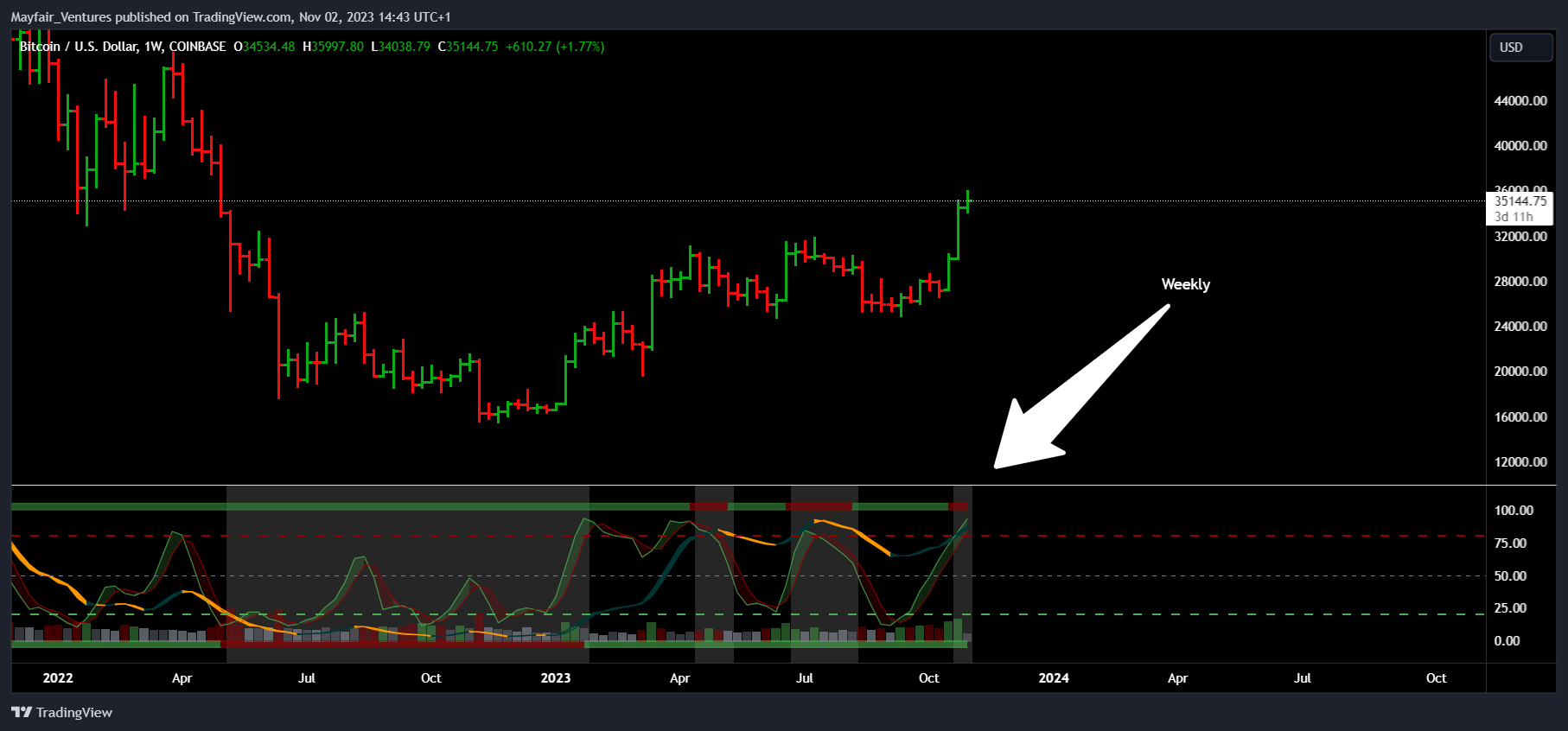Click the 0.00 indicator scale label

1507,641
